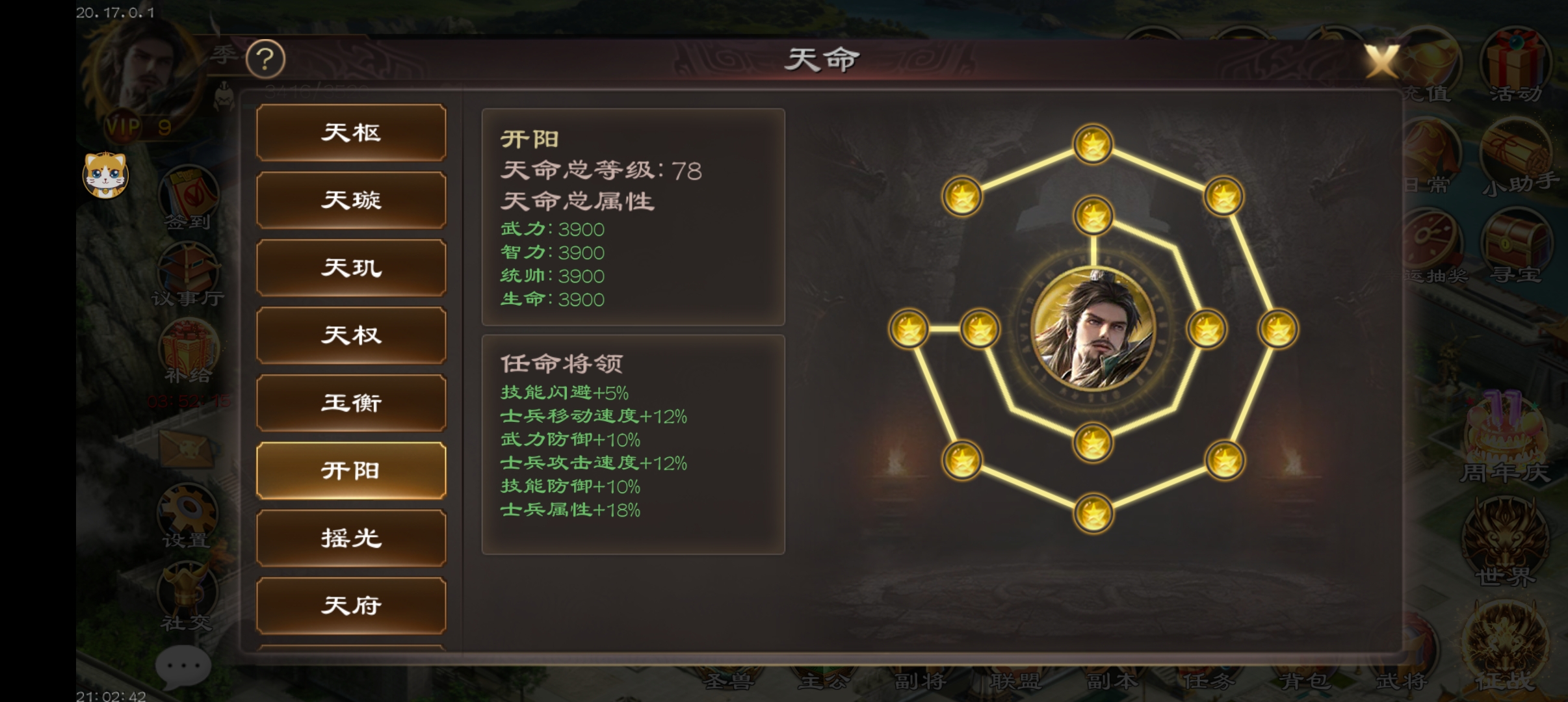Open the 活动 gift box icon

pyautogui.click(x=1516, y=65)
